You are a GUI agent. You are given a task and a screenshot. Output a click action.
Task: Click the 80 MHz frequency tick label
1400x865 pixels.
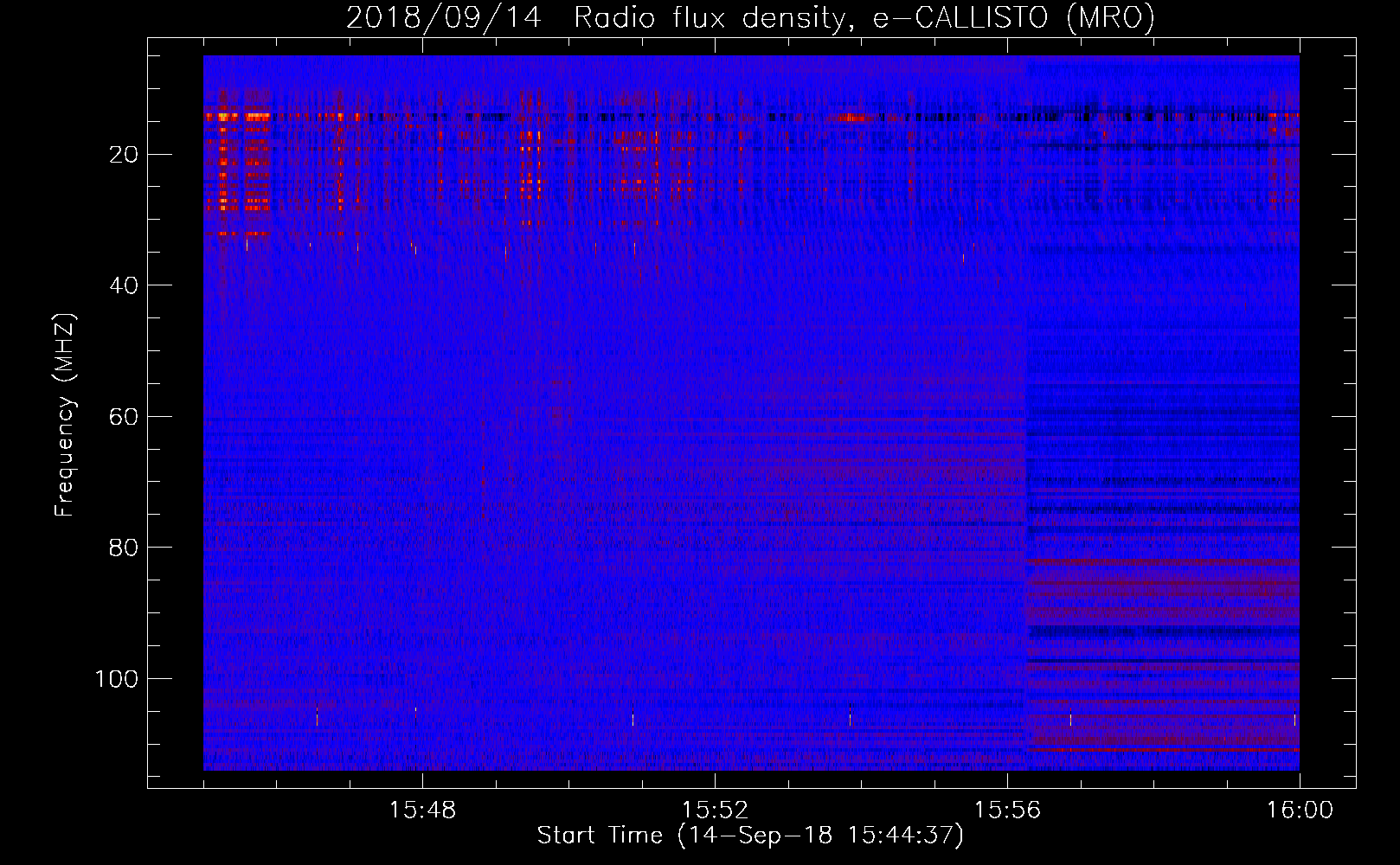coord(124,548)
